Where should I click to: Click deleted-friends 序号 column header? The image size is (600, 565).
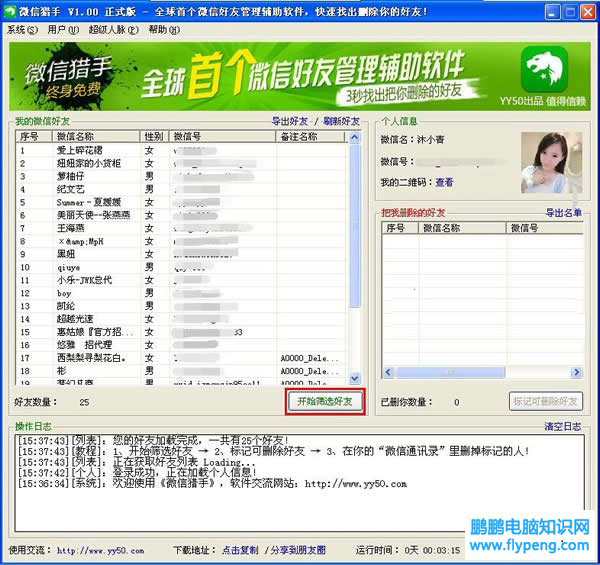400,228
